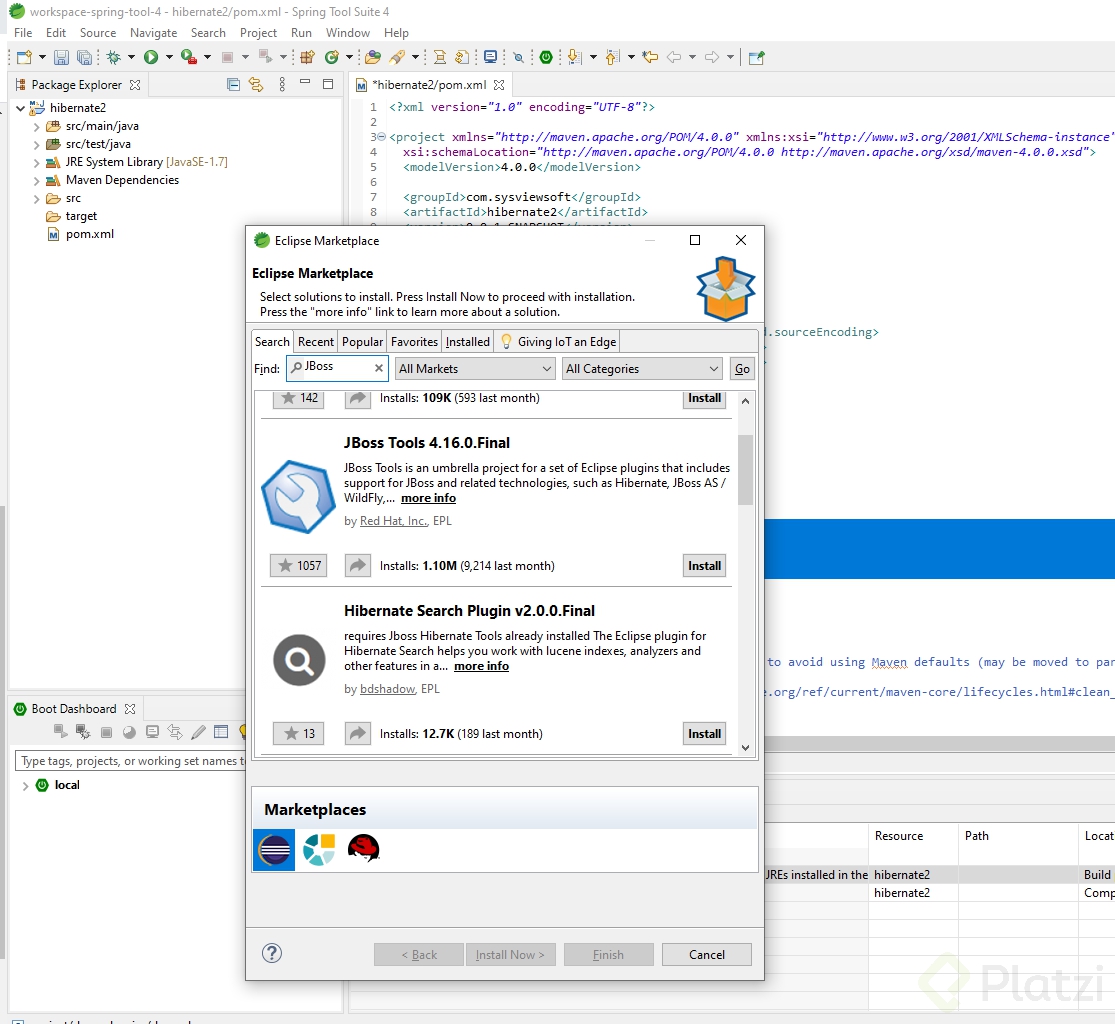Select the Eclipse Marketplace catalog icon
The width and height of the screenshot is (1115, 1024).
pyautogui.click(x=274, y=849)
